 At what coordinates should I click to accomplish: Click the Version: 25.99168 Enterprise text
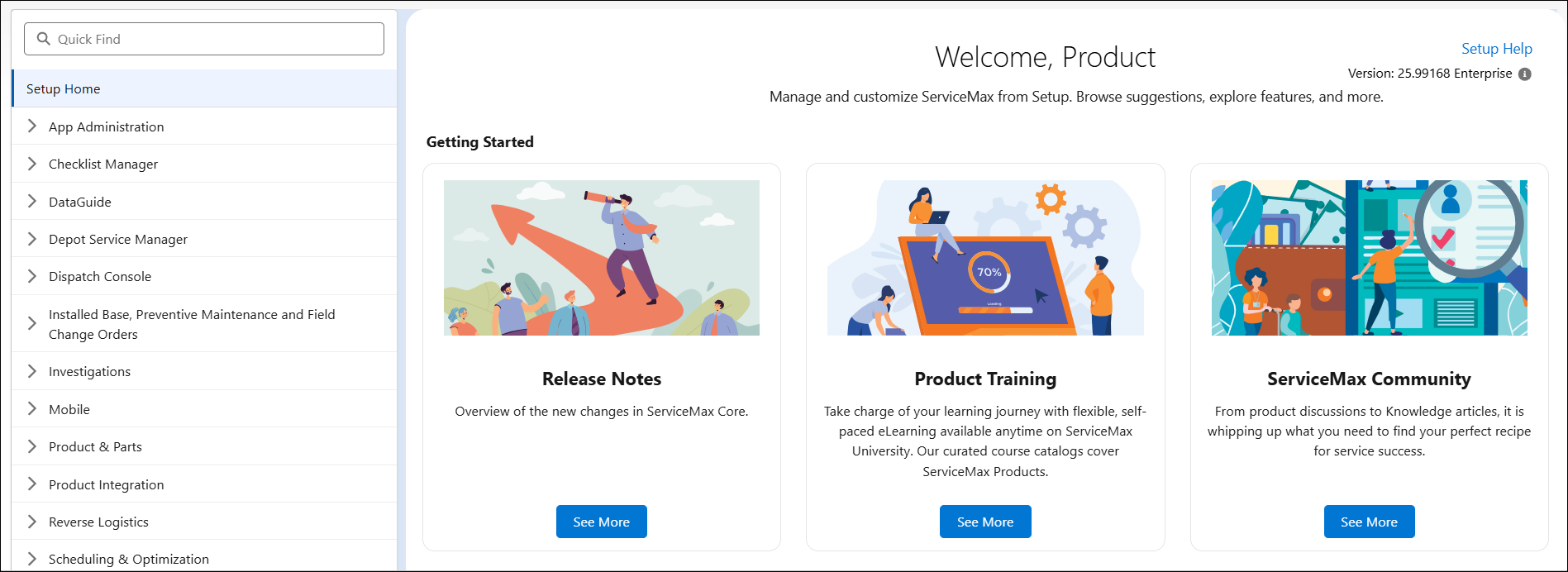1430,74
